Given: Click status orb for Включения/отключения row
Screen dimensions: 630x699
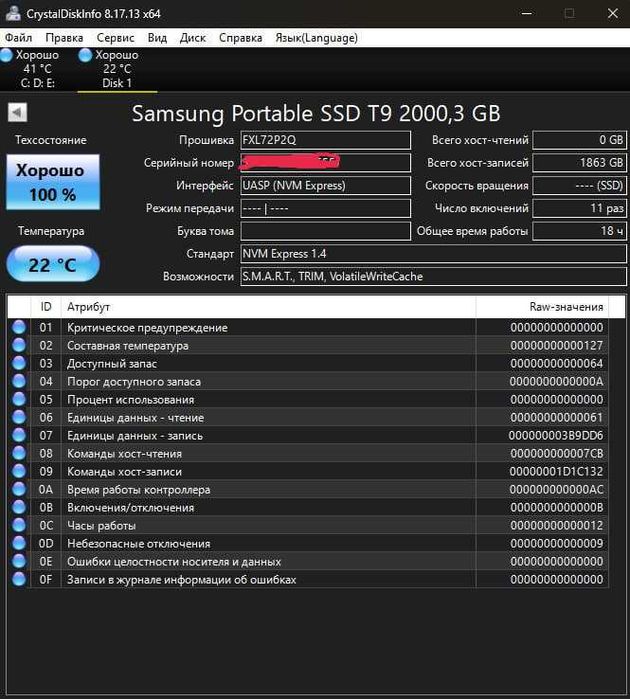Looking at the screenshot, I should pyautogui.click(x=19, y=507).
